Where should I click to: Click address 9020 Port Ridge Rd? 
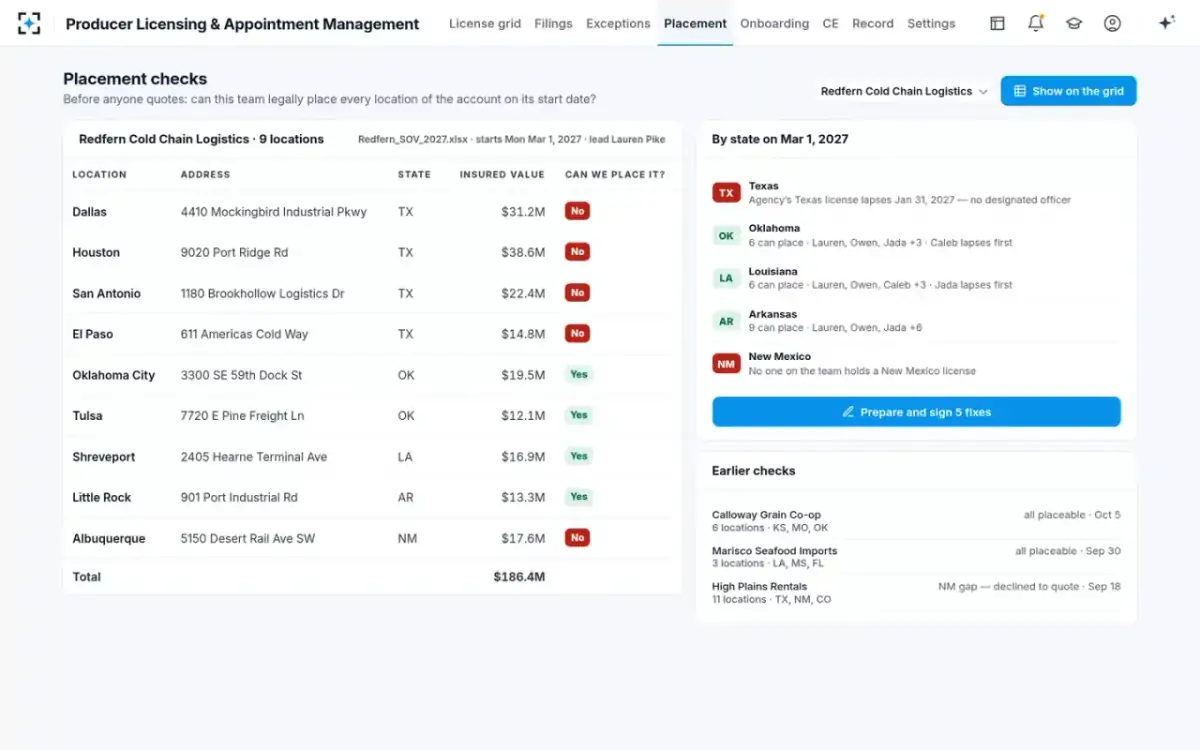[x=234, y=253]
